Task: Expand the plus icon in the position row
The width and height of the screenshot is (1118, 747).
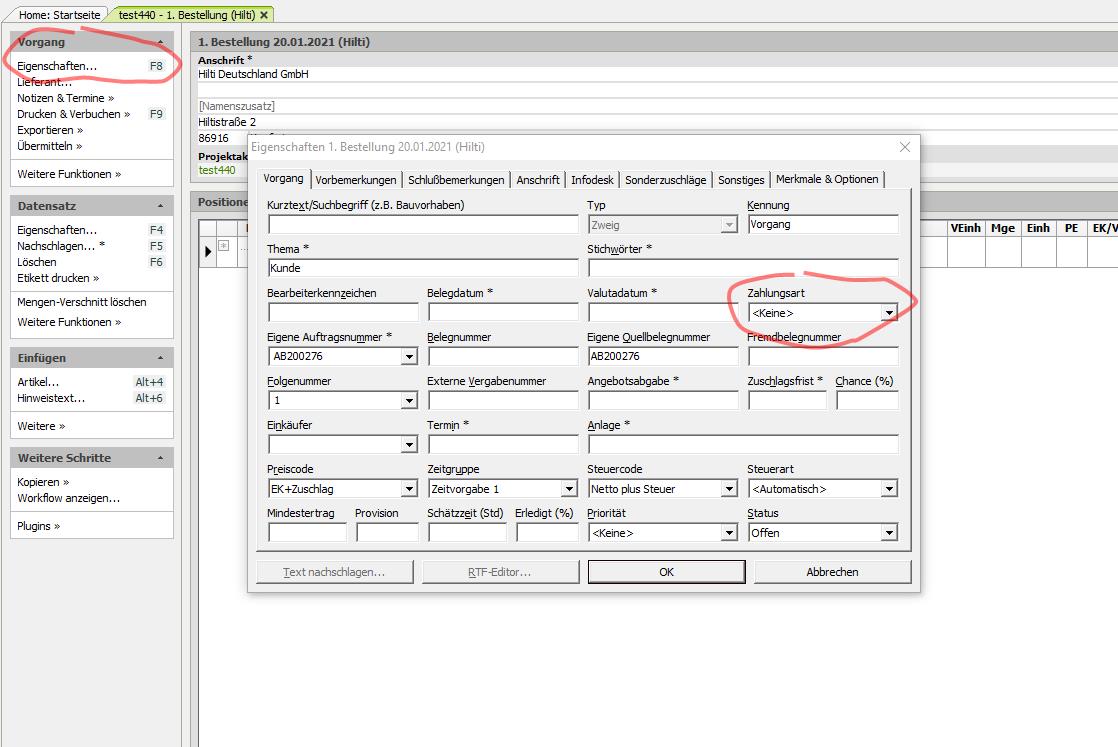Action: [x=223, y=245]
